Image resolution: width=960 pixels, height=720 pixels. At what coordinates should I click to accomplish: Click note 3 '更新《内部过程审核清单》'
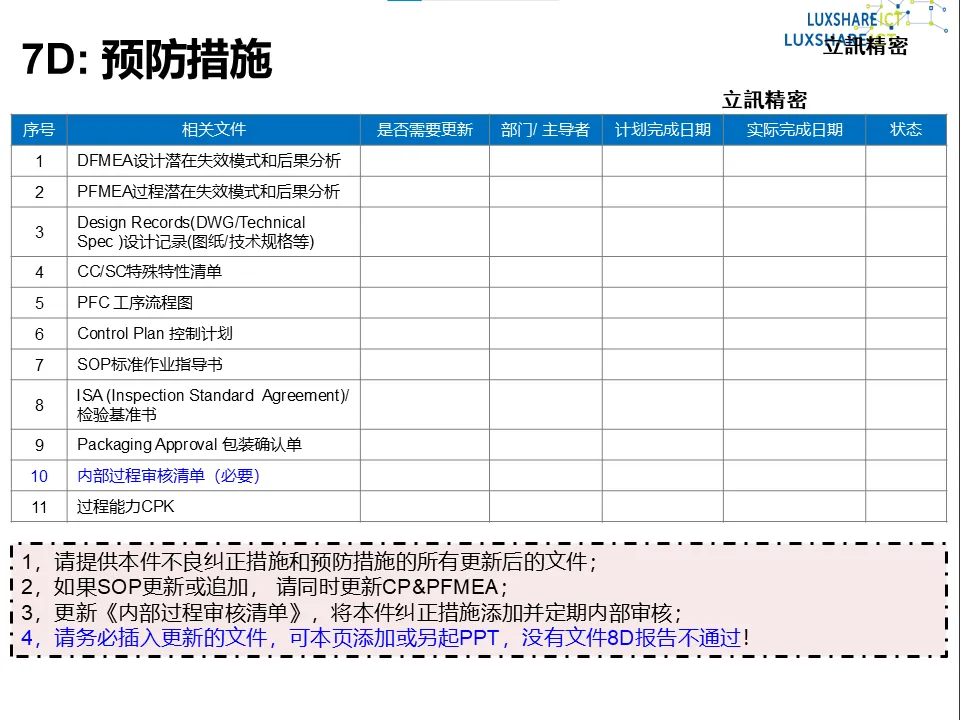pos(351,613)
